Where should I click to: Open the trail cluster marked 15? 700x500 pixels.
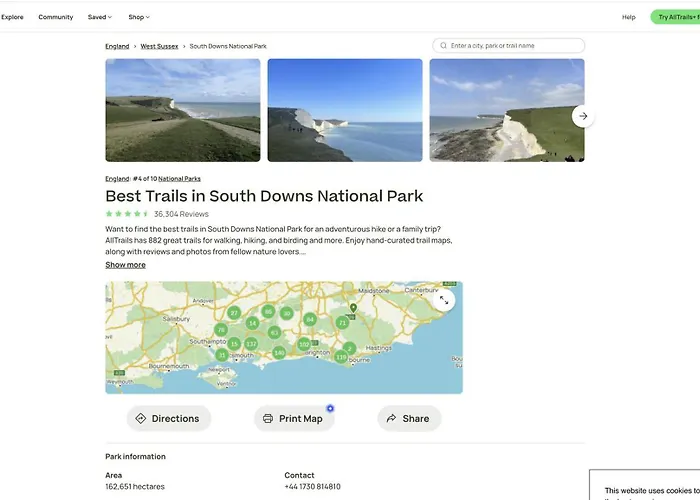tap(234, 344)
